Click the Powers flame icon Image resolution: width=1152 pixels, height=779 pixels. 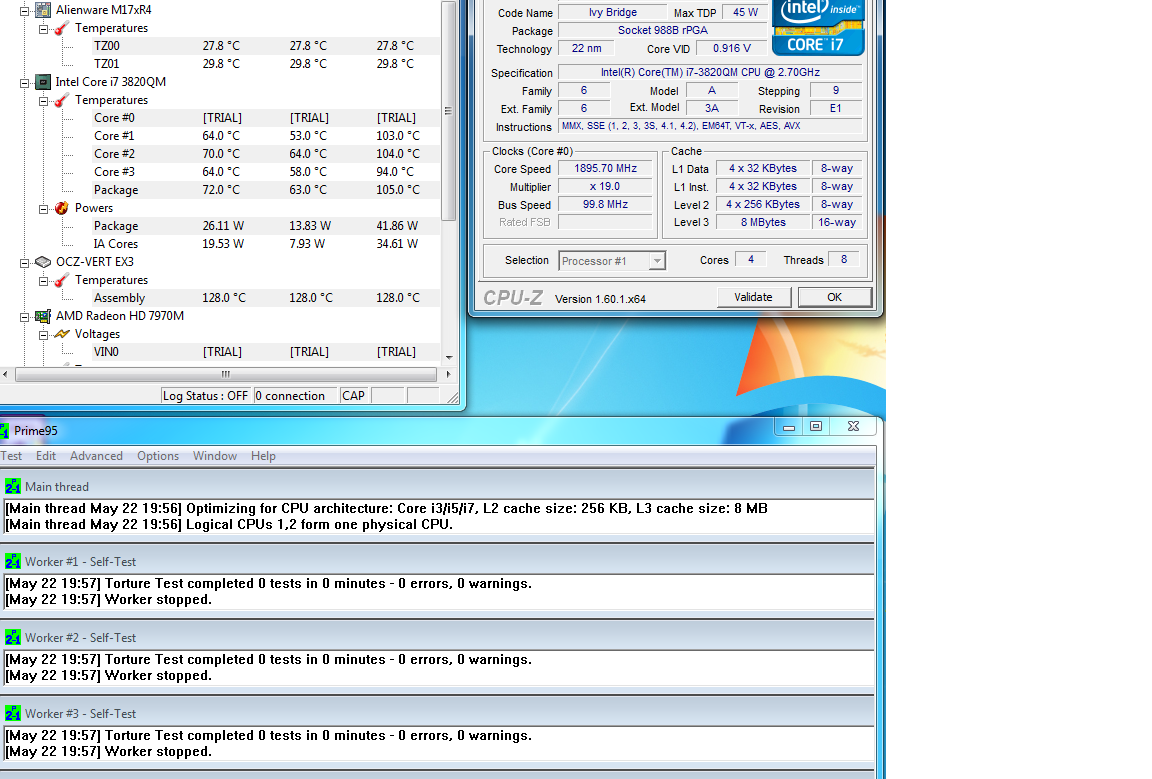[62, 208]
